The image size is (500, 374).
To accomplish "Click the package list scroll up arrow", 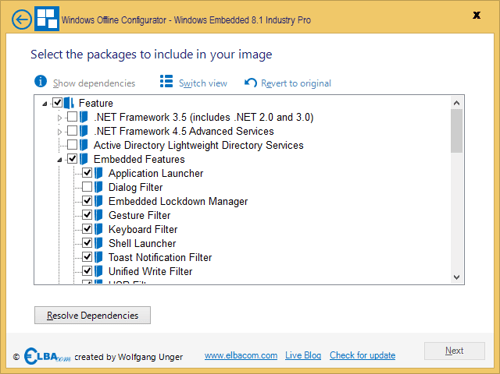I will [x=457, y=103].
